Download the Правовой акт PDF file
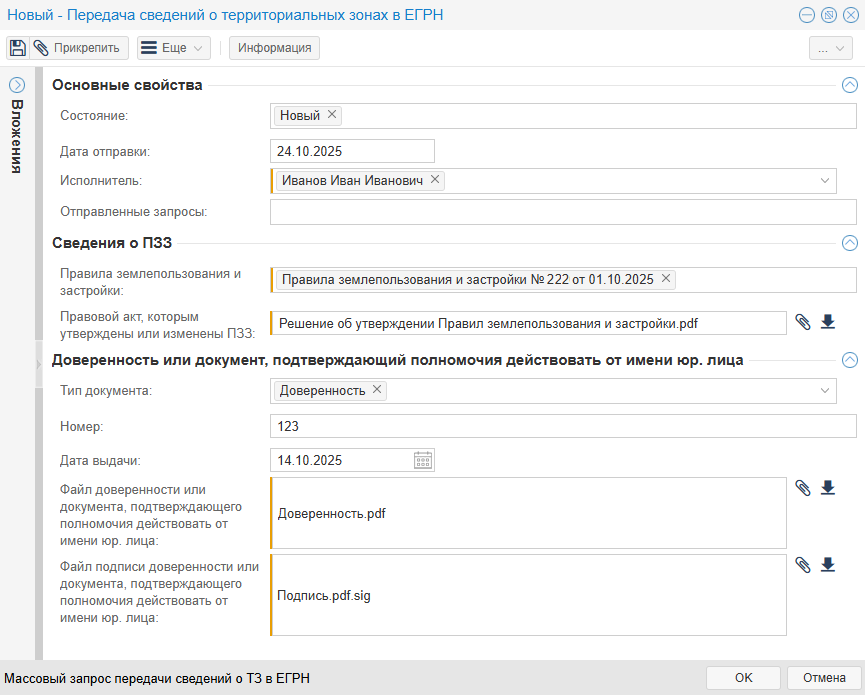Viewport: 865px width, 695px height. click(828, 322)
